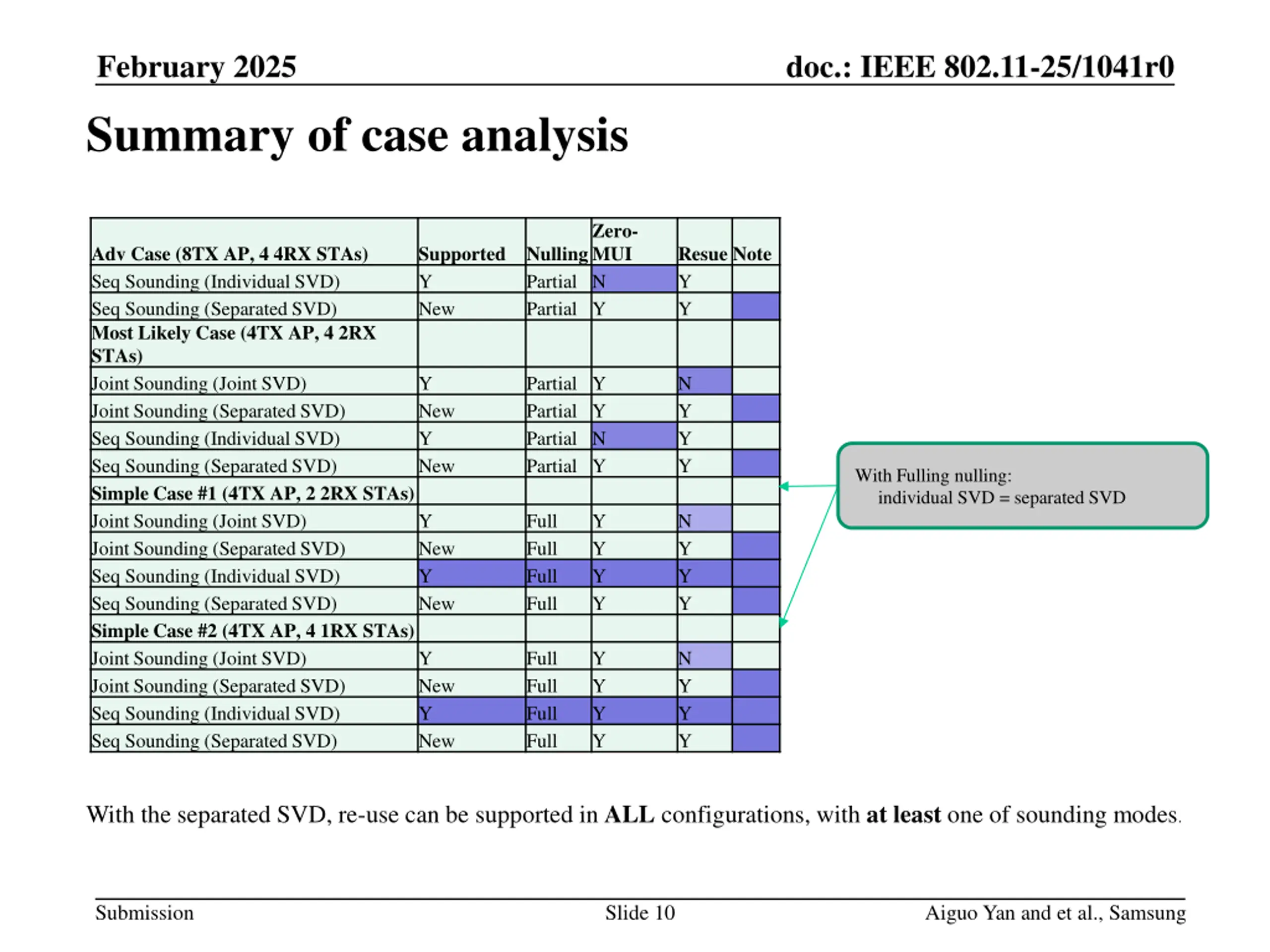The width and height of the screenshot is (1270, 952).
Task: Click the 'Summary of case analysis' title
Action: (x=357, y=135)
